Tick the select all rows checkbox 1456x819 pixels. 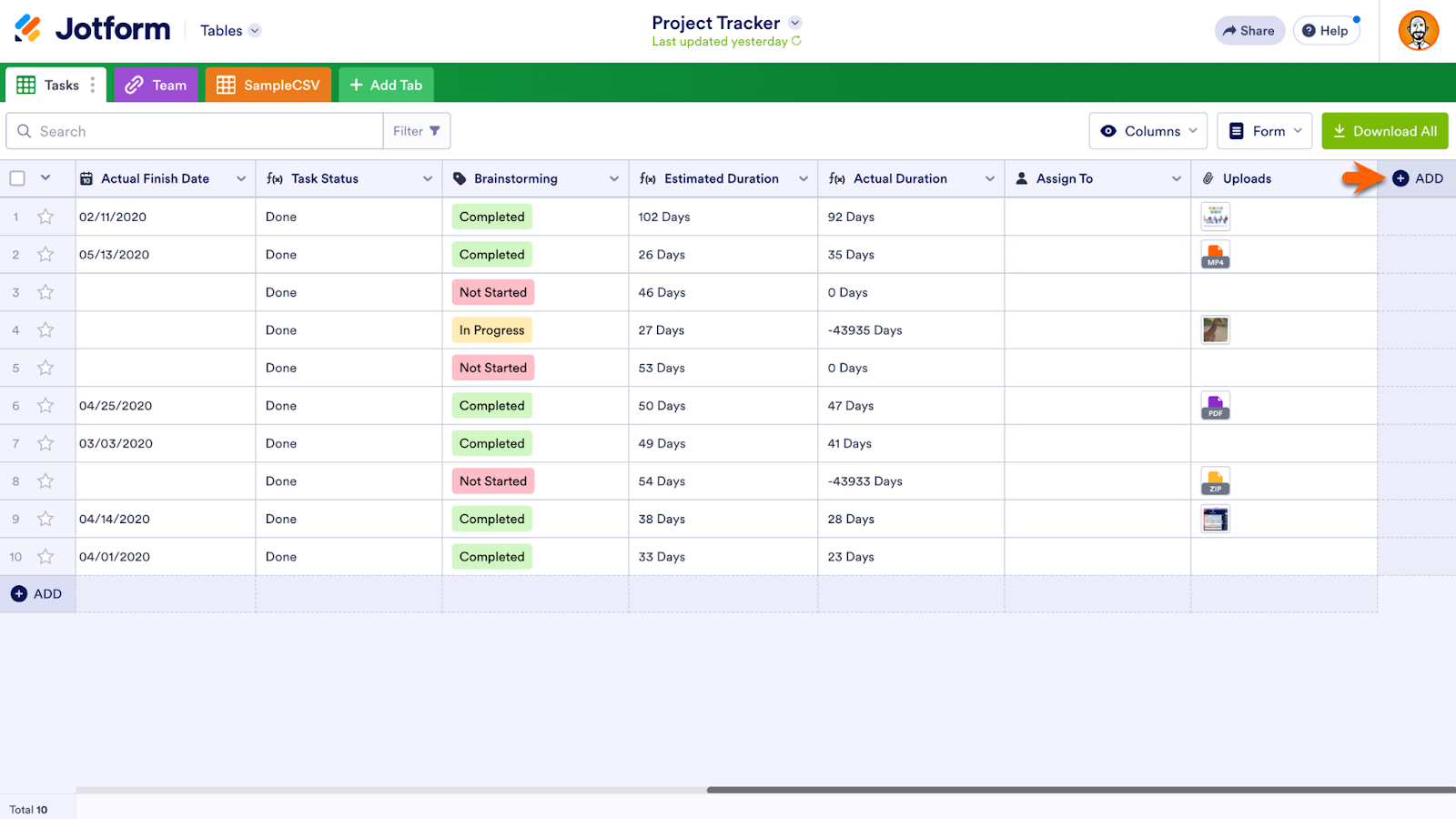(x=17, y=179)
